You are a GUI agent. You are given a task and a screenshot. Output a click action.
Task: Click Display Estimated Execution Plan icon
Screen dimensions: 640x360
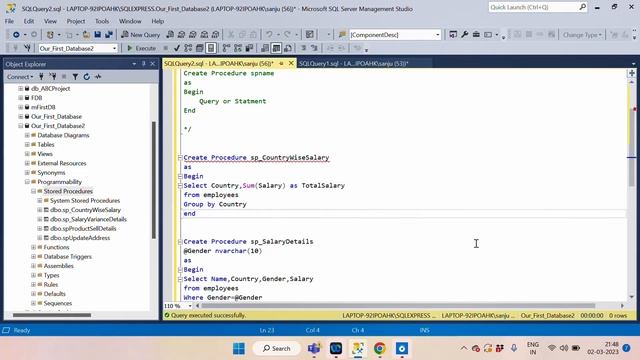[188, 48]
